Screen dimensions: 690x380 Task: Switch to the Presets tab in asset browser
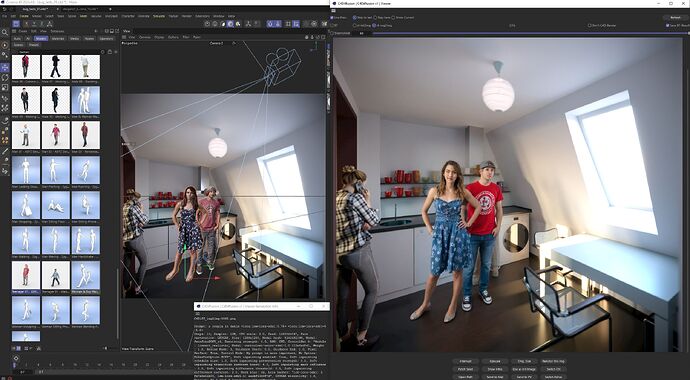[34, 45]
